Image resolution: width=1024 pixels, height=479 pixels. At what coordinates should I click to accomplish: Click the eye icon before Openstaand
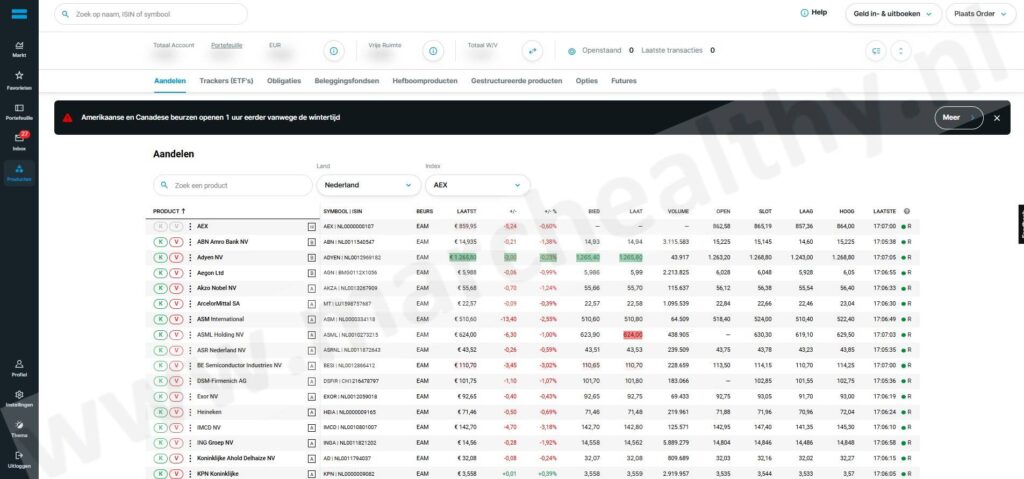coord(571,51)
